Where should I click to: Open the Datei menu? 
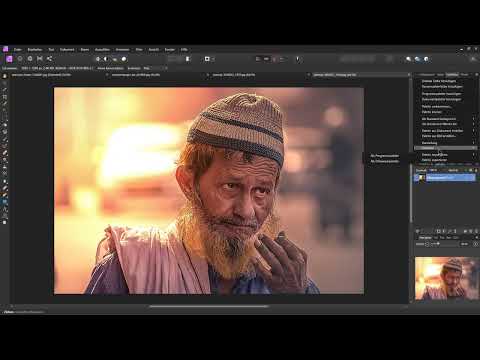[x=18, y=49]
